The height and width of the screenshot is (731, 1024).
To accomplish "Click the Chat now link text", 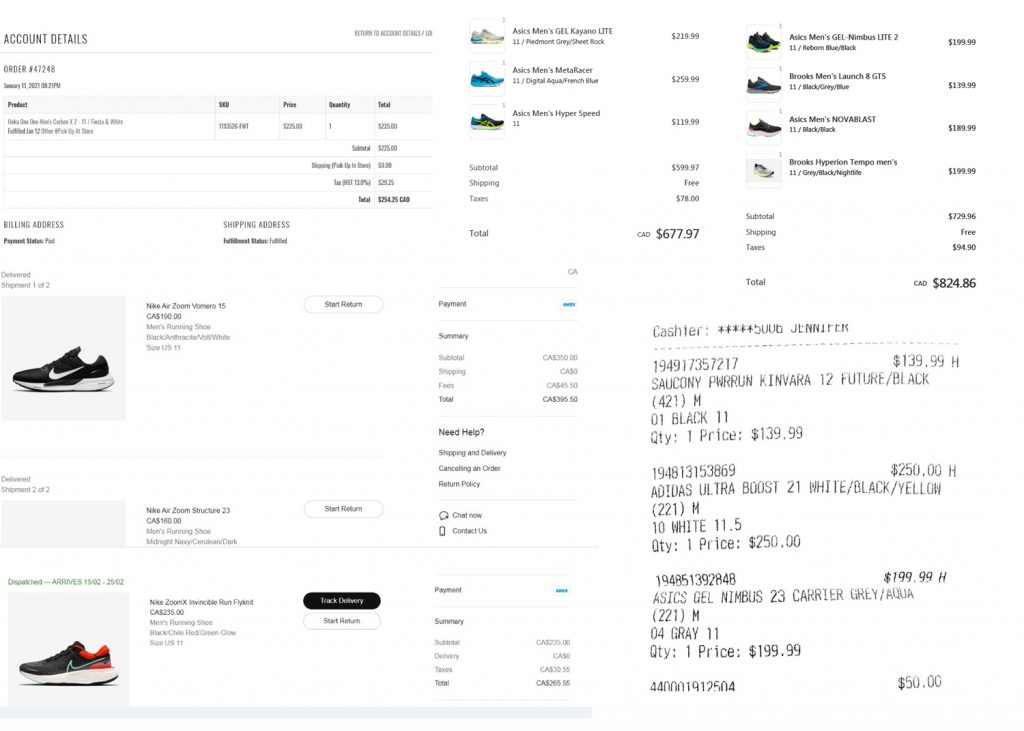I will tap(467, 515).
